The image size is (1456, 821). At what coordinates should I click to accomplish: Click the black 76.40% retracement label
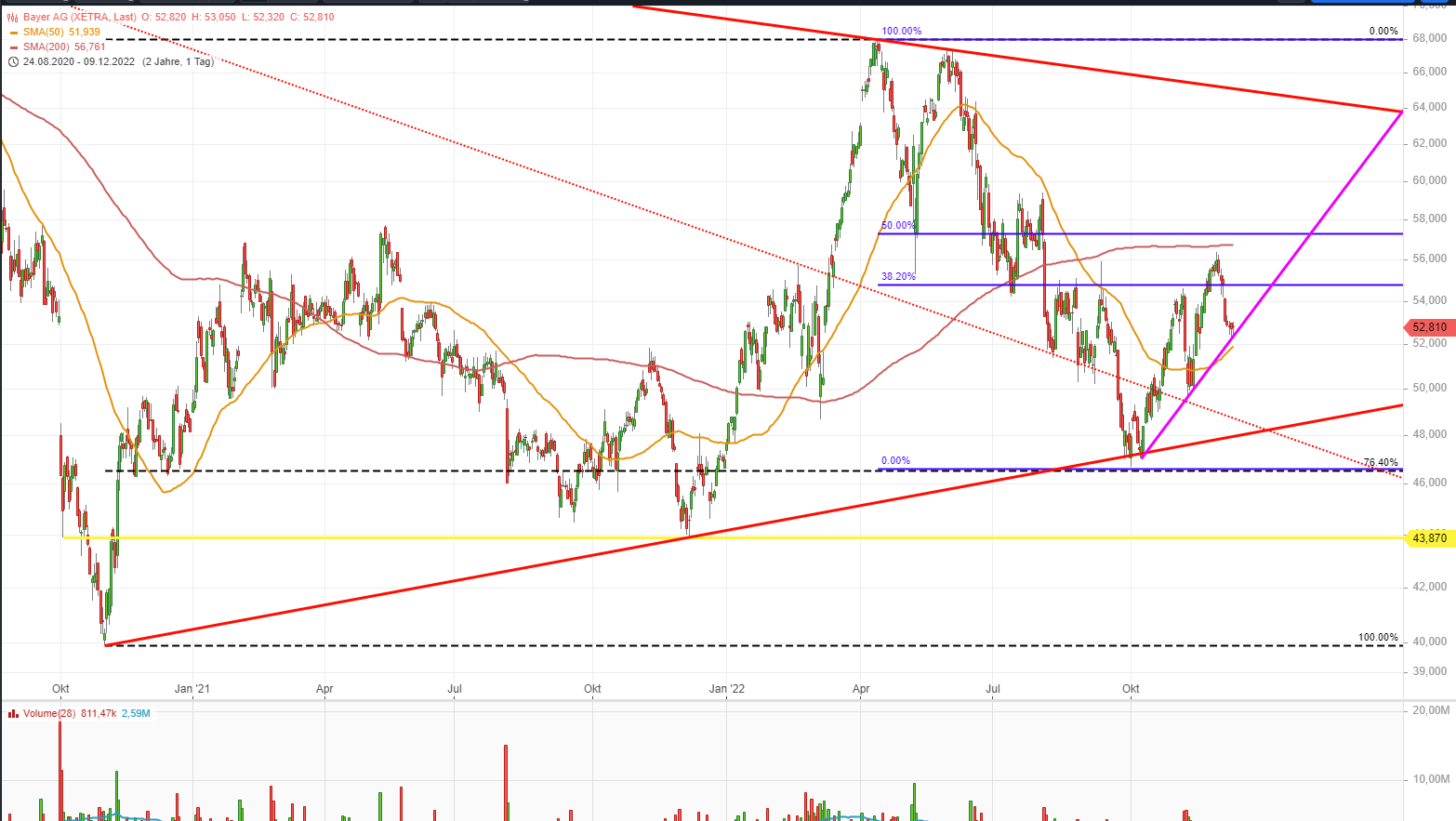pyautogui.click(x=1381, y=463)
